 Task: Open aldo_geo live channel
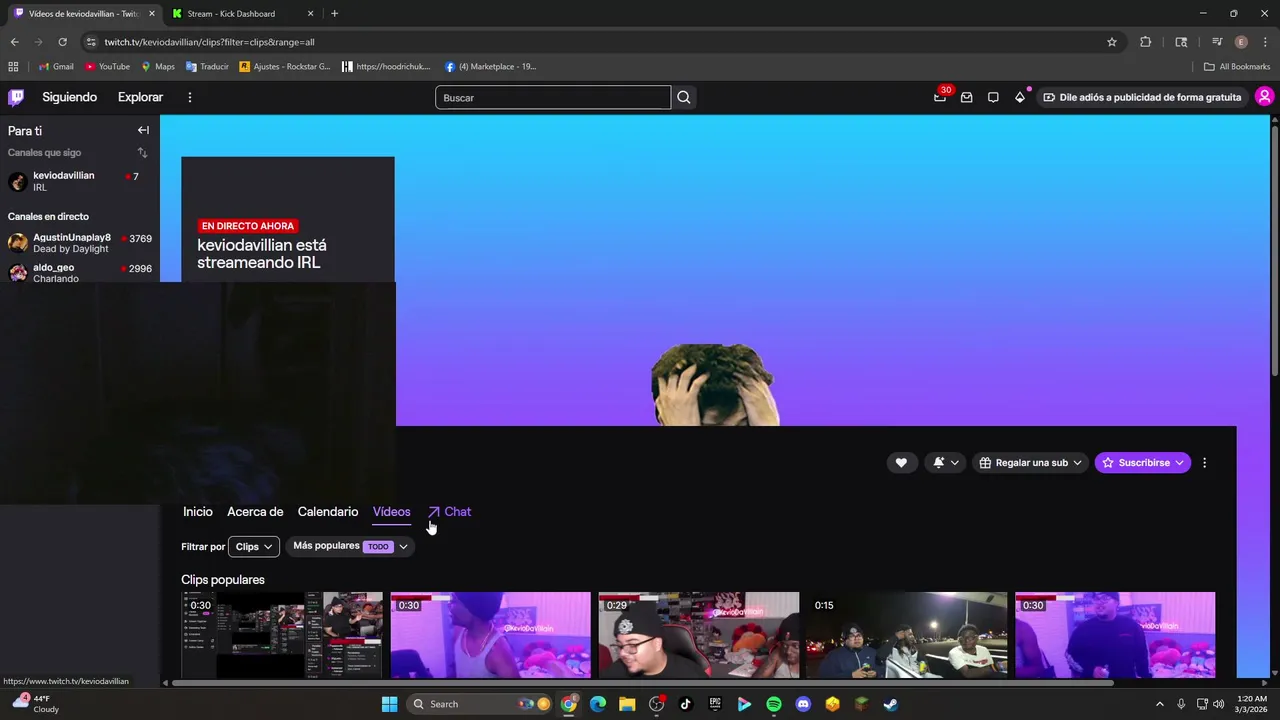(78, 273)
